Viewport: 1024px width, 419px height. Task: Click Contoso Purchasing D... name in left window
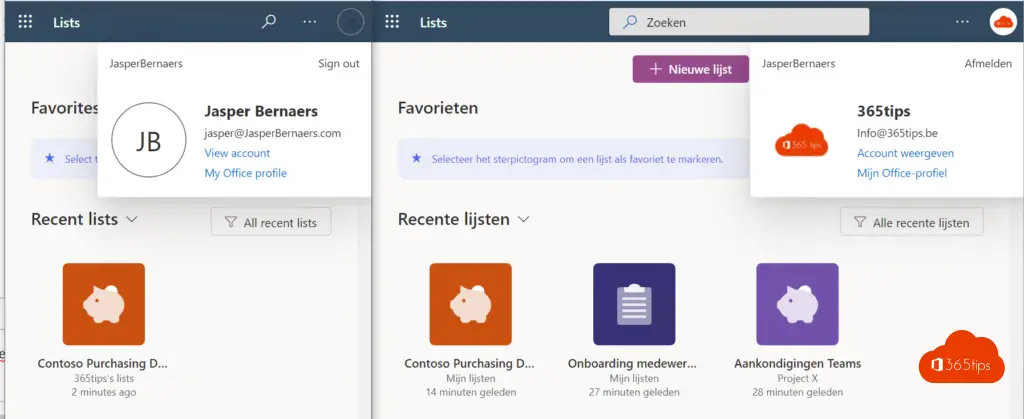[x=103, y=364]
